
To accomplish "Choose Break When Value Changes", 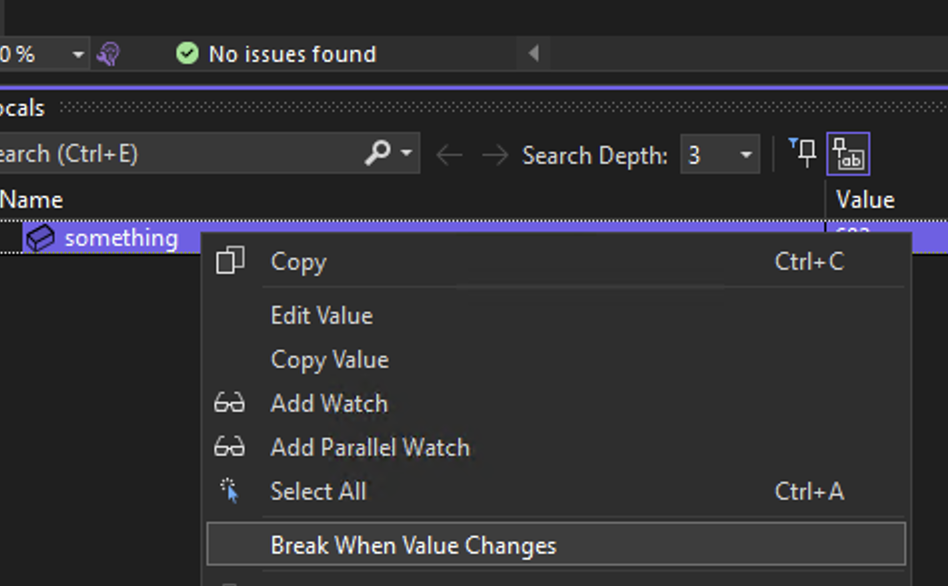I will [x=414, y=545].
